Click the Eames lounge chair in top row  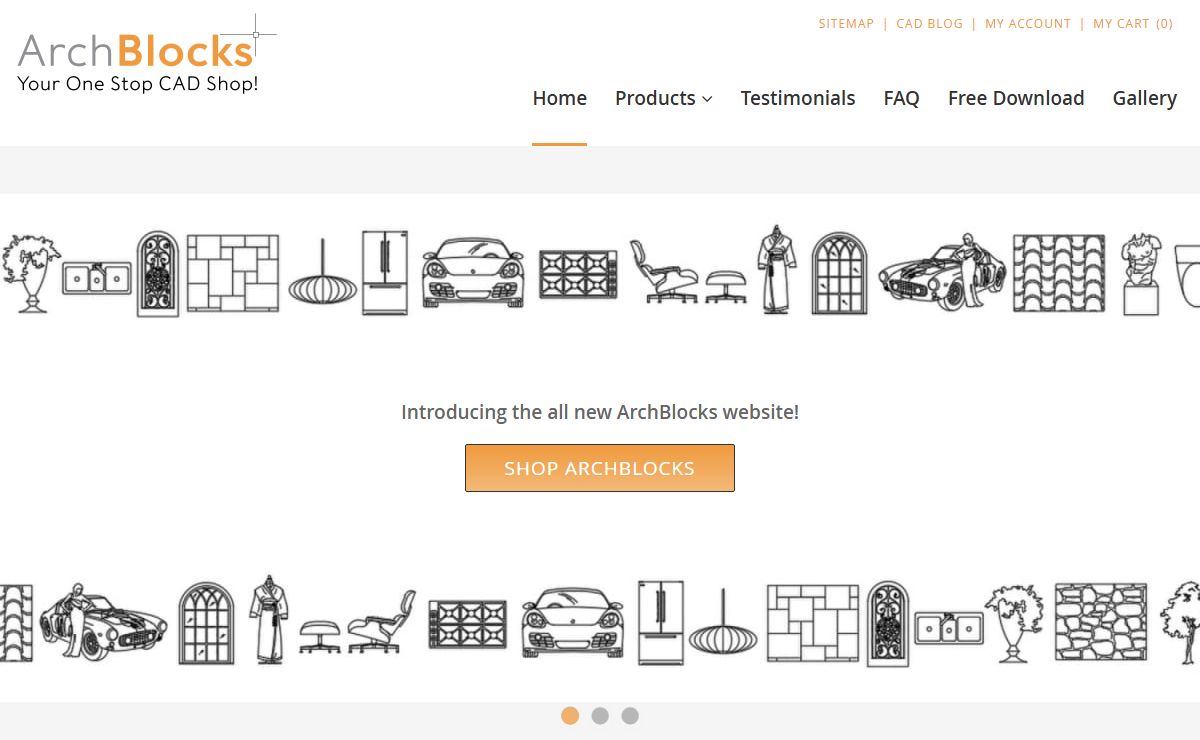664,271
